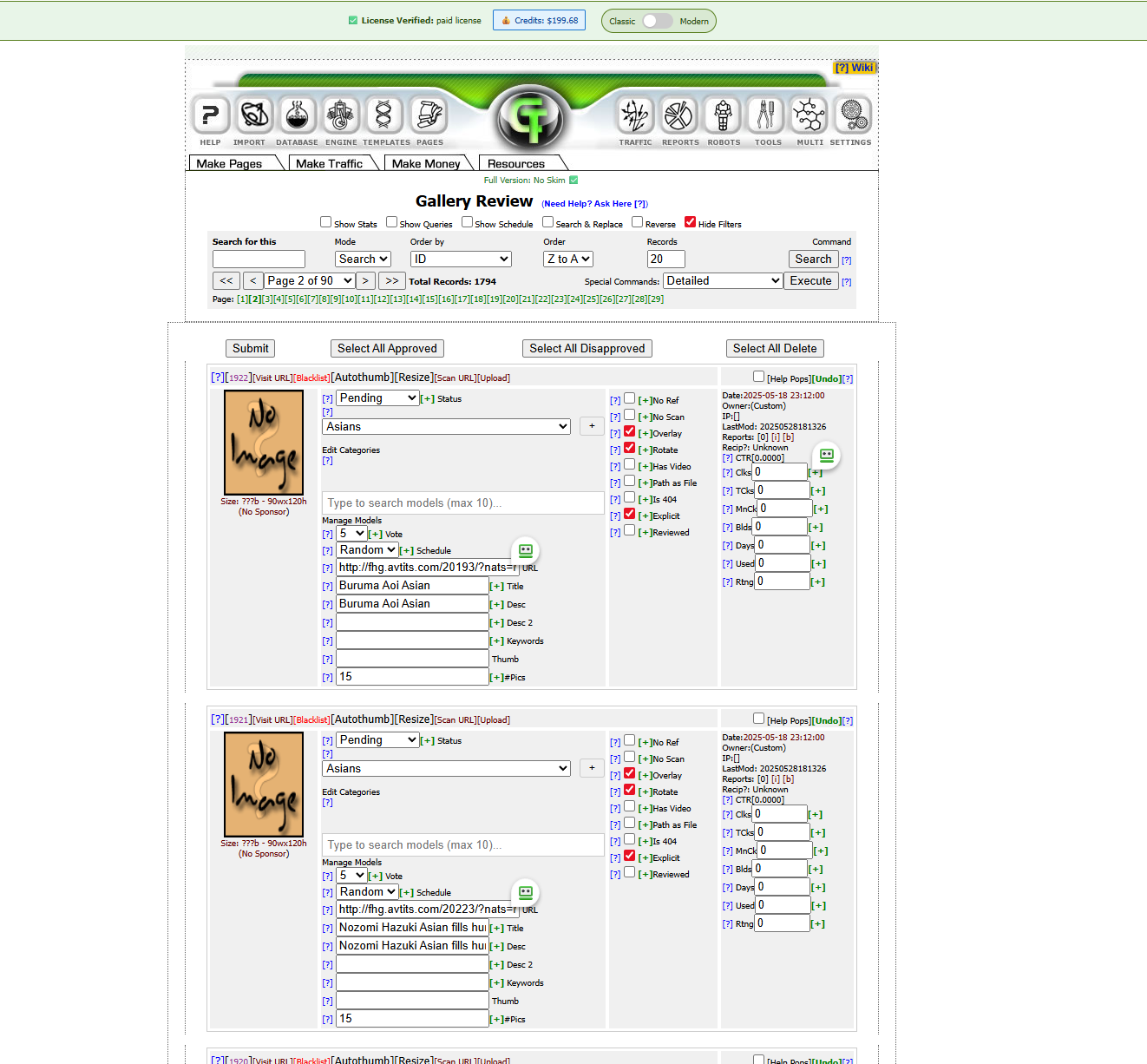This screenshot has height=1064, width=1147.
Task: Open the Detailed special commands dropdown
Action: point(723,280)
